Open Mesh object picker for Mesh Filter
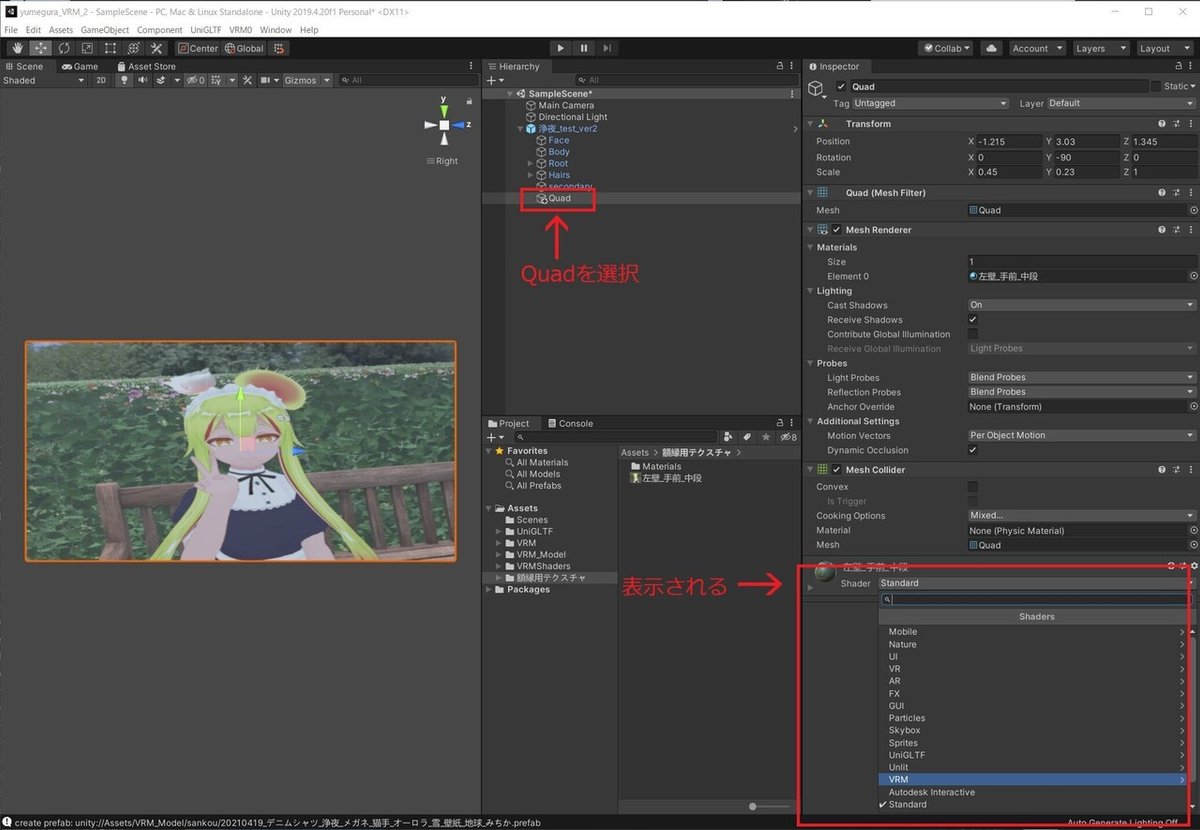The width and height of the screenshot is (1200, 830). click(x=1193, y=210)
